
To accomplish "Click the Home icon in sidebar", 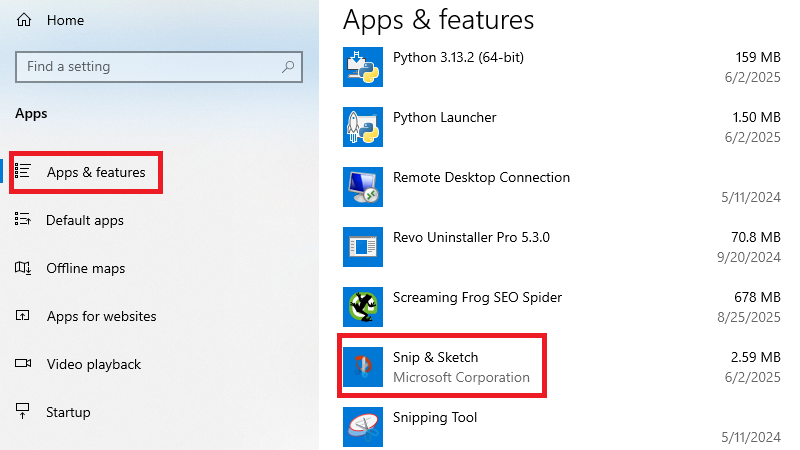I will click(24, 20).
